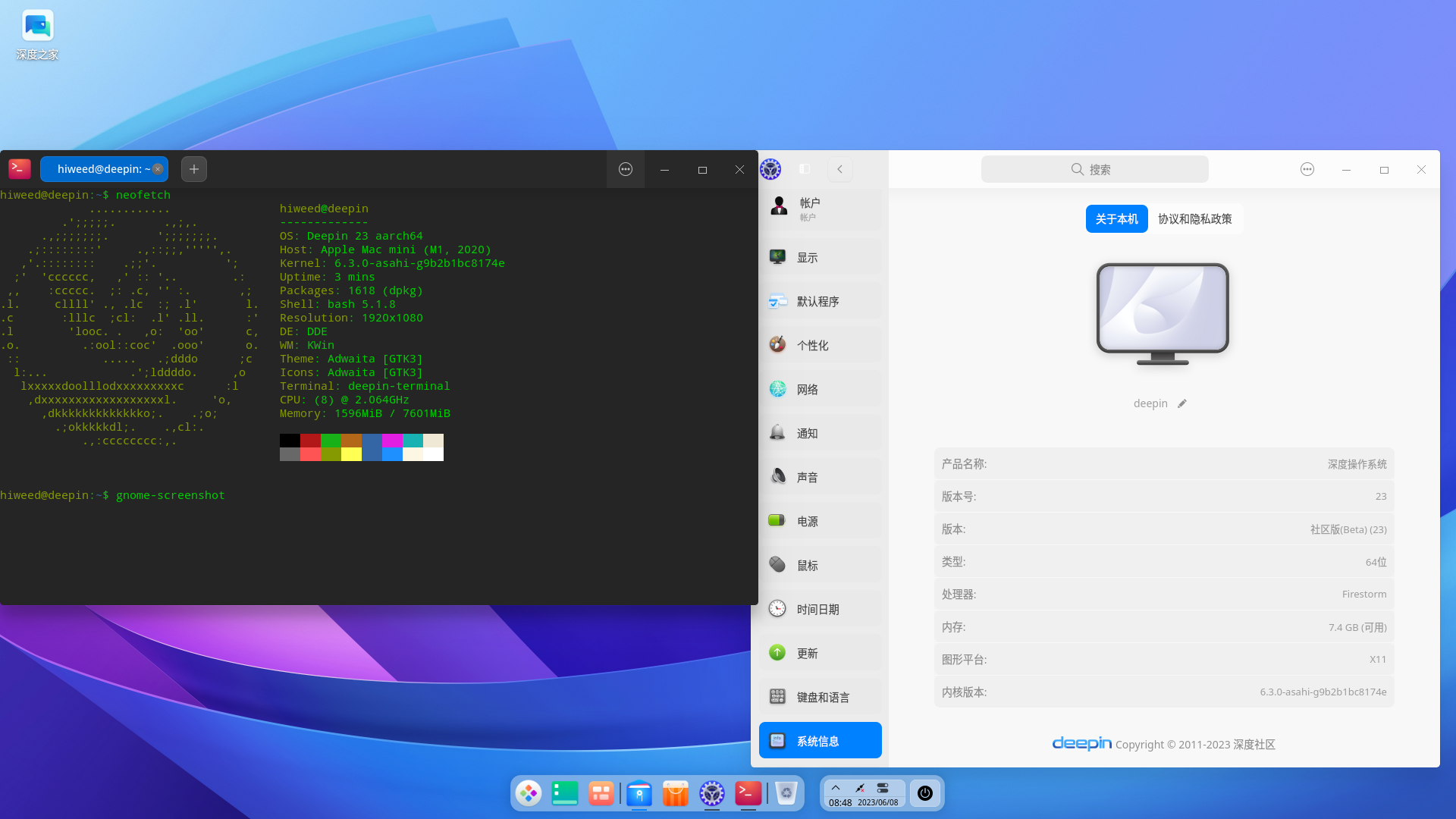This screenshot has height=819, width=1456.
Task: Select the 系统信息 system information item
Action: click(x=821, y=741)
